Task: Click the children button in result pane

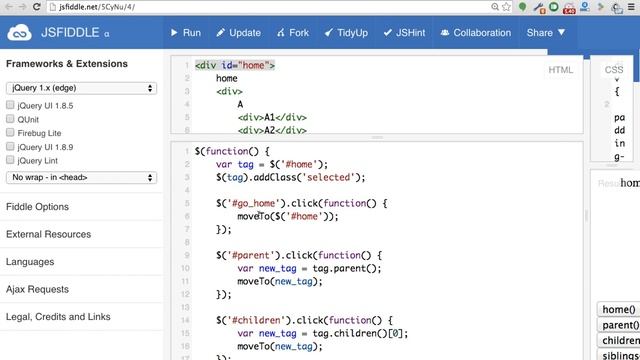Action: (618, 340)
